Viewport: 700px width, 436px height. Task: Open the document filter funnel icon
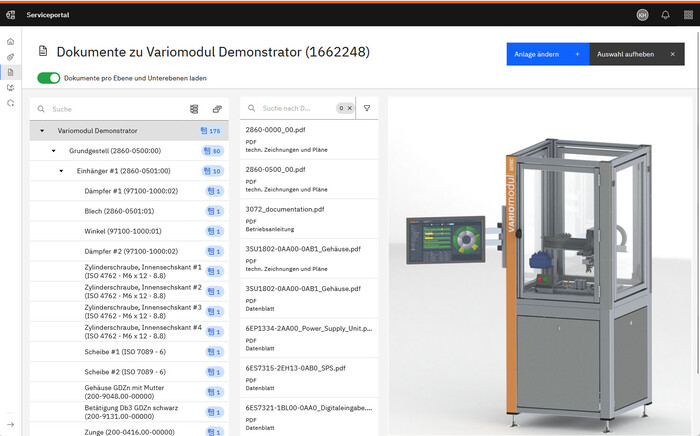point(367,108)
